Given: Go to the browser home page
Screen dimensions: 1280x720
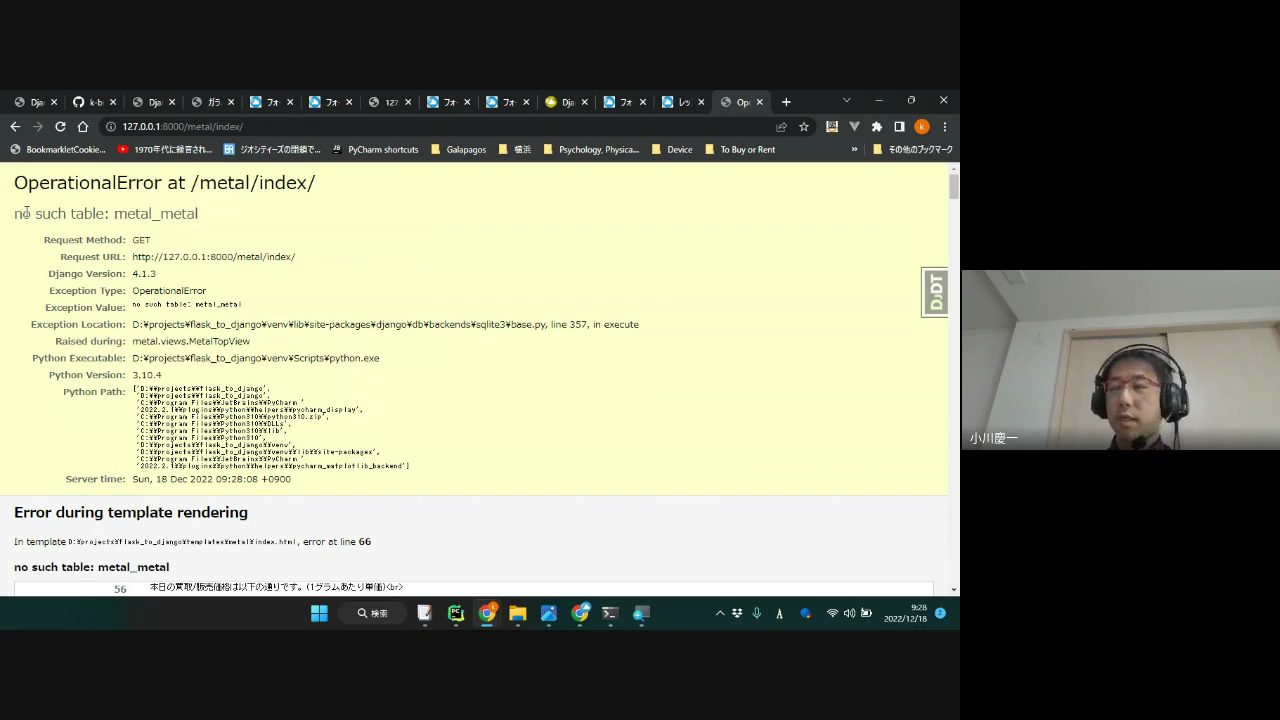Looking at the screenshot, I should coord(83,127).
